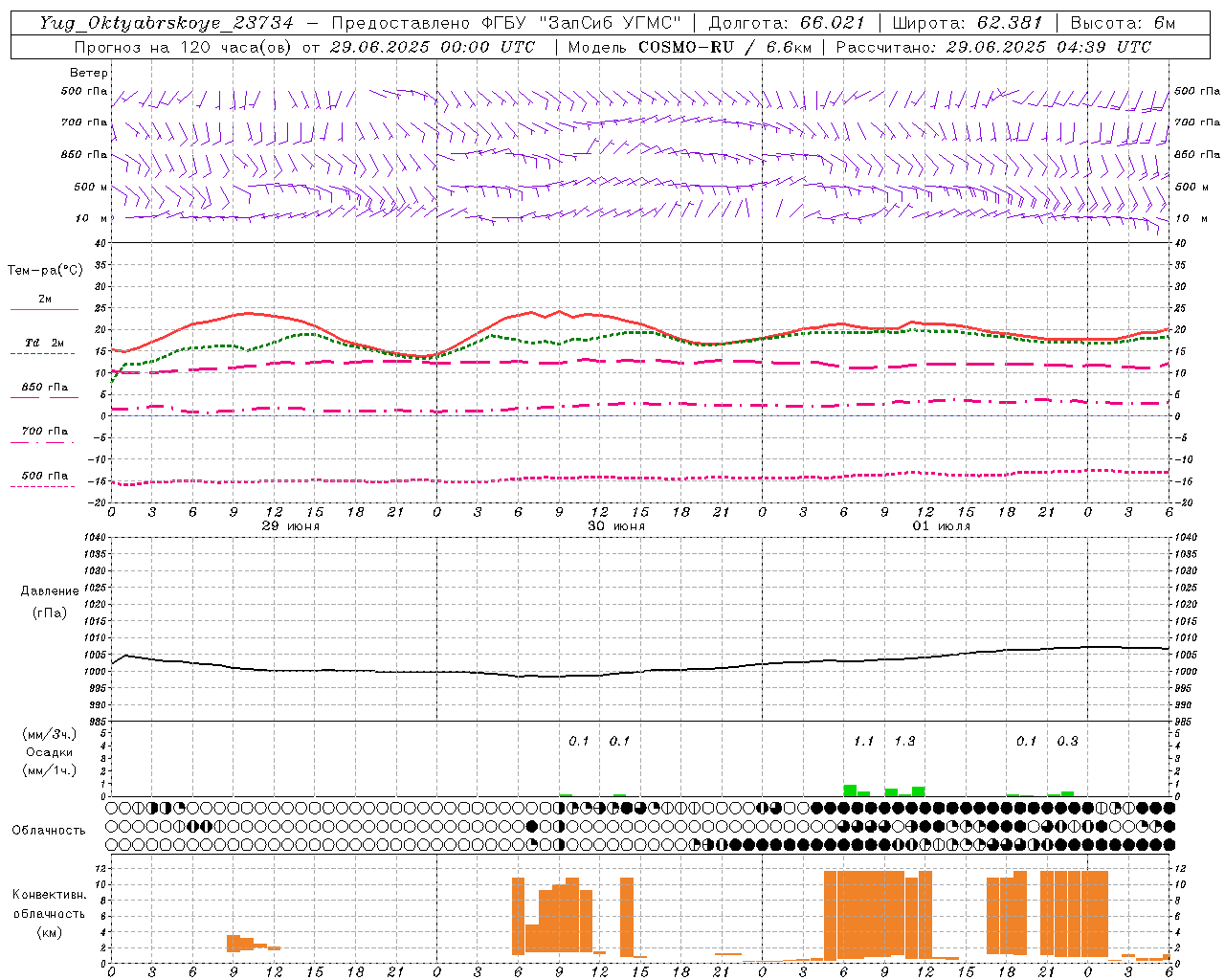1225x980 pixels.
Task: Select the unit label "(мм/3ч.)"
Action: pos(50,734)
